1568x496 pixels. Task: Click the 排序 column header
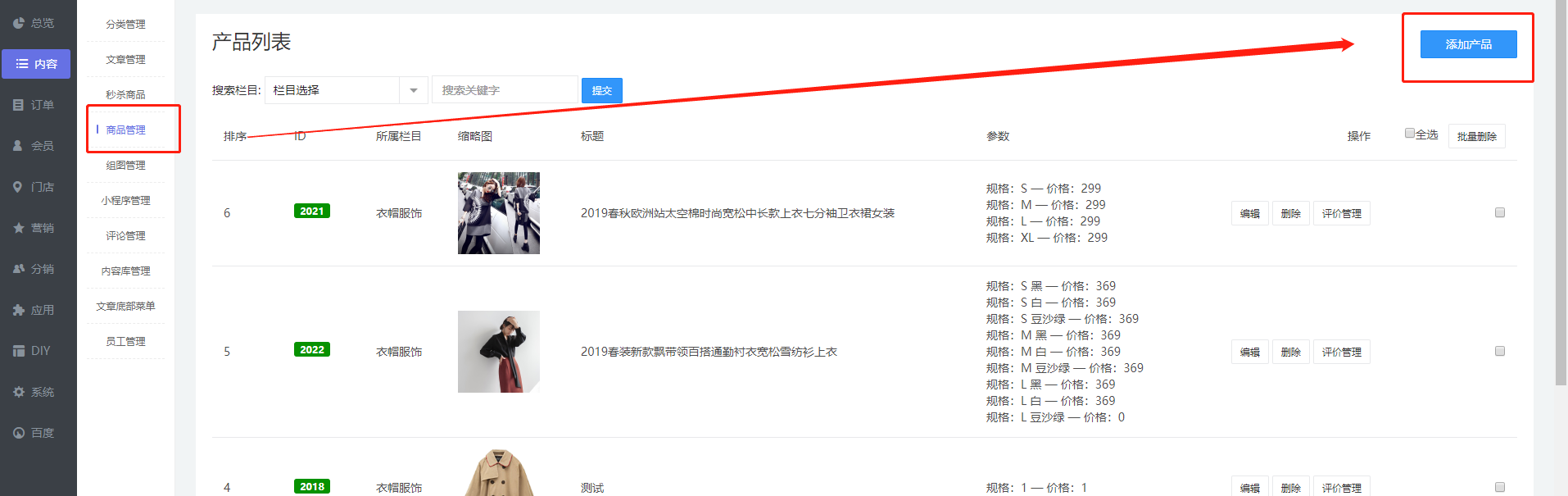point(235,136)
